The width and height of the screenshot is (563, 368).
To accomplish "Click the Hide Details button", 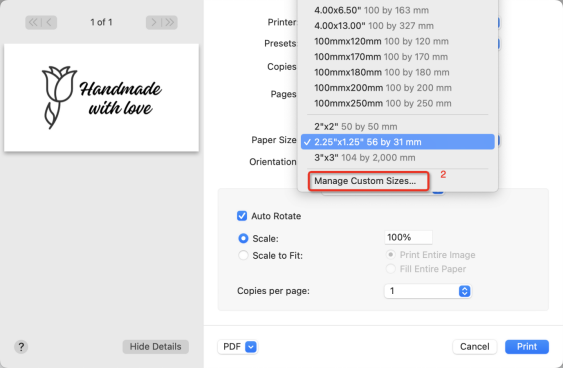I will 155,347.
